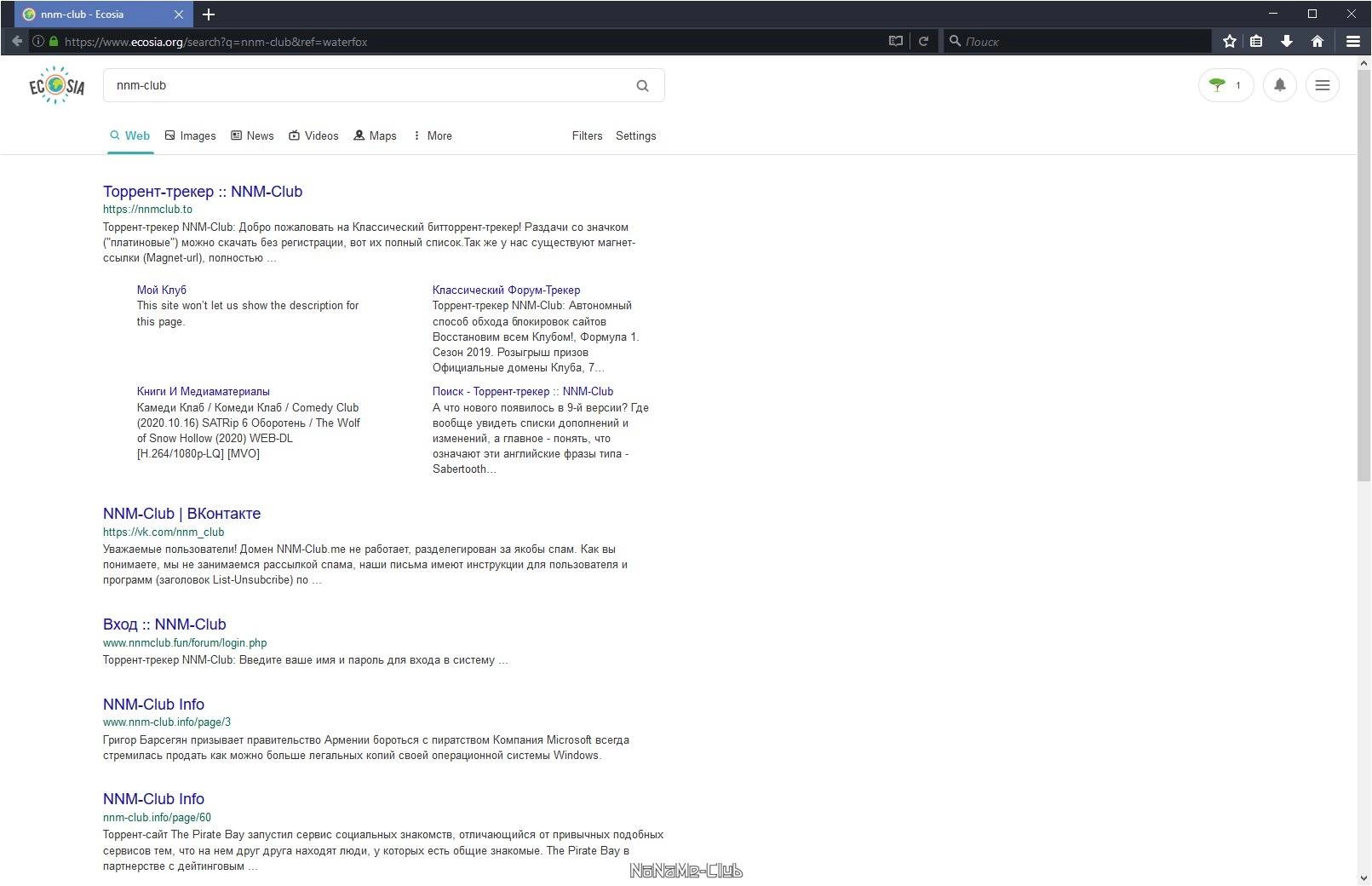Select the nnm-club - Ecosia browser tab
The width and height of the screenshot is (1372, 886).
pyautogui.click(x=102, y=14)
